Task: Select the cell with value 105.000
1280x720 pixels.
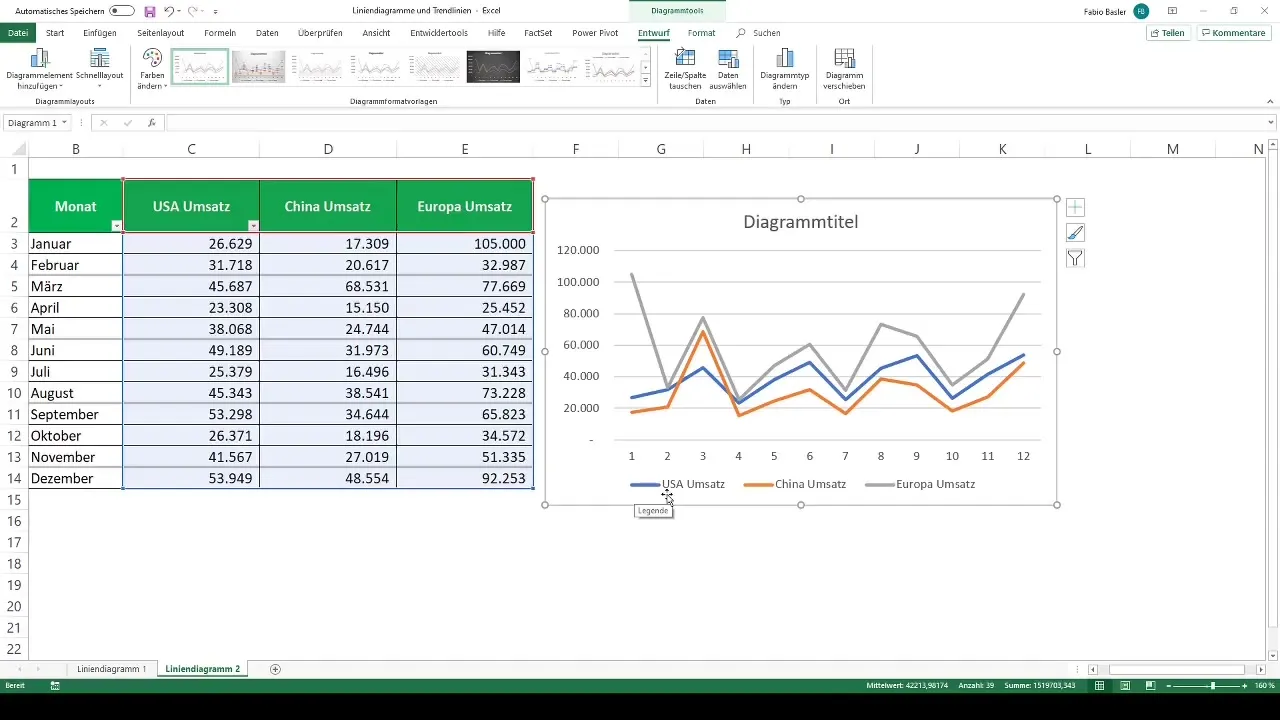Action: click(x=465, y=244)
